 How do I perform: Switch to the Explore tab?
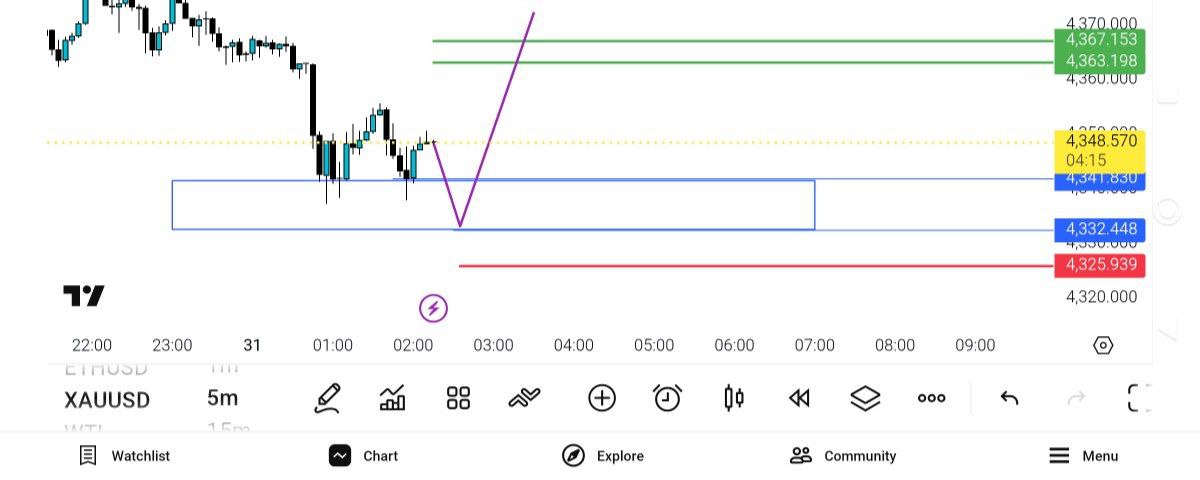pyautogui.click(x=602, y=456)
